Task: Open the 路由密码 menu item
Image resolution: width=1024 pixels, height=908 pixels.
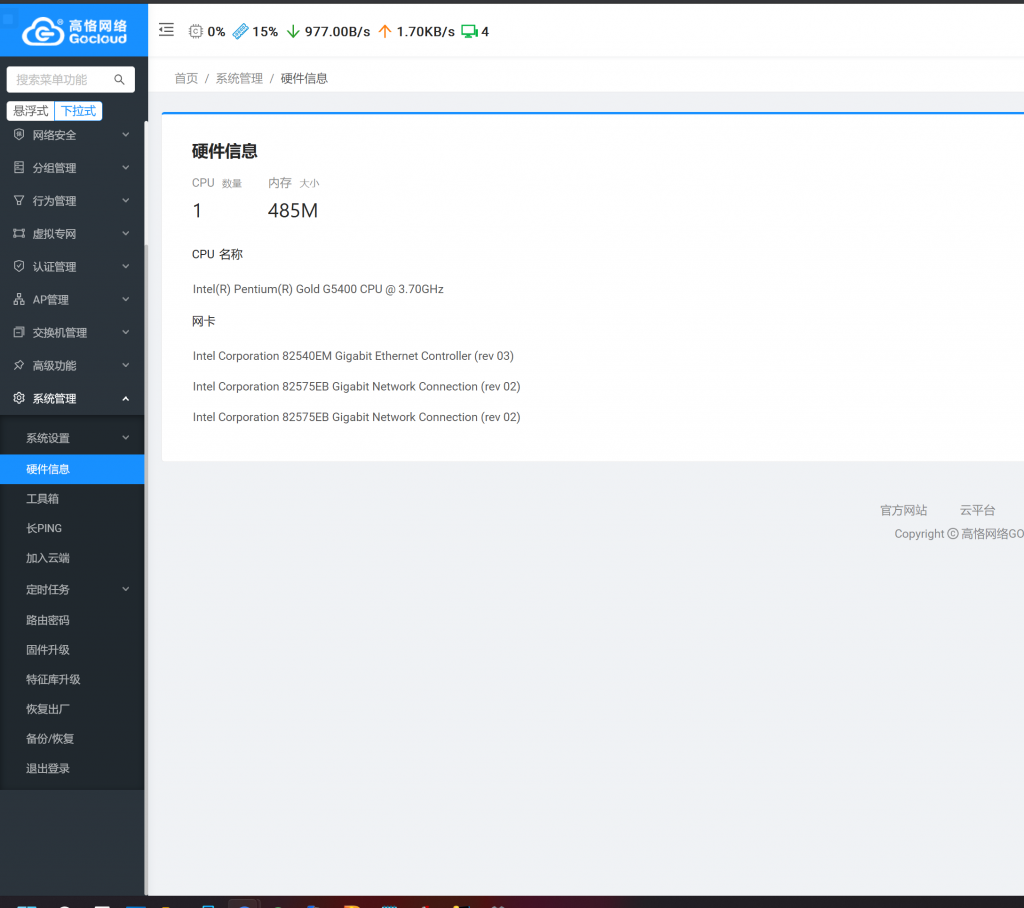Action: pyautogui.click(x=72, y=620)
